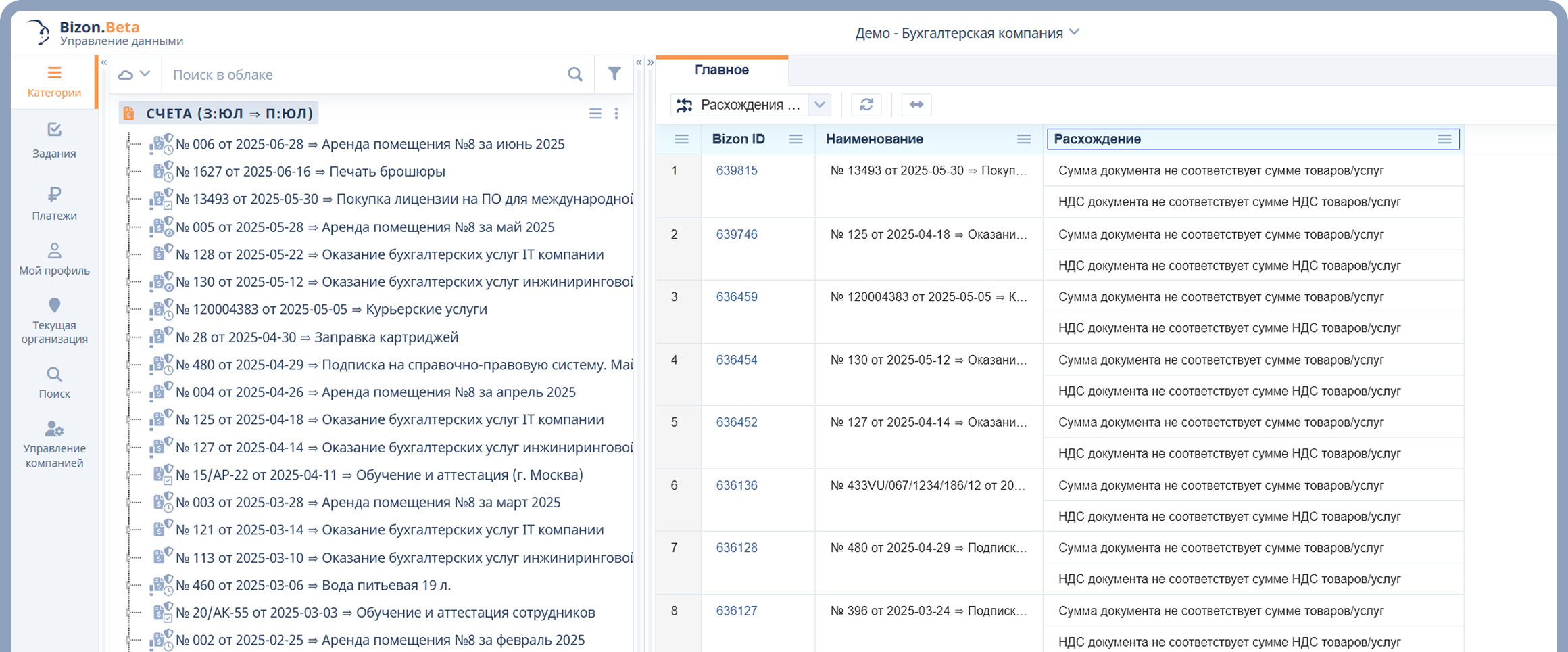Open the Задания sidebar section
1568x652 pixels.
coord(54,141)
